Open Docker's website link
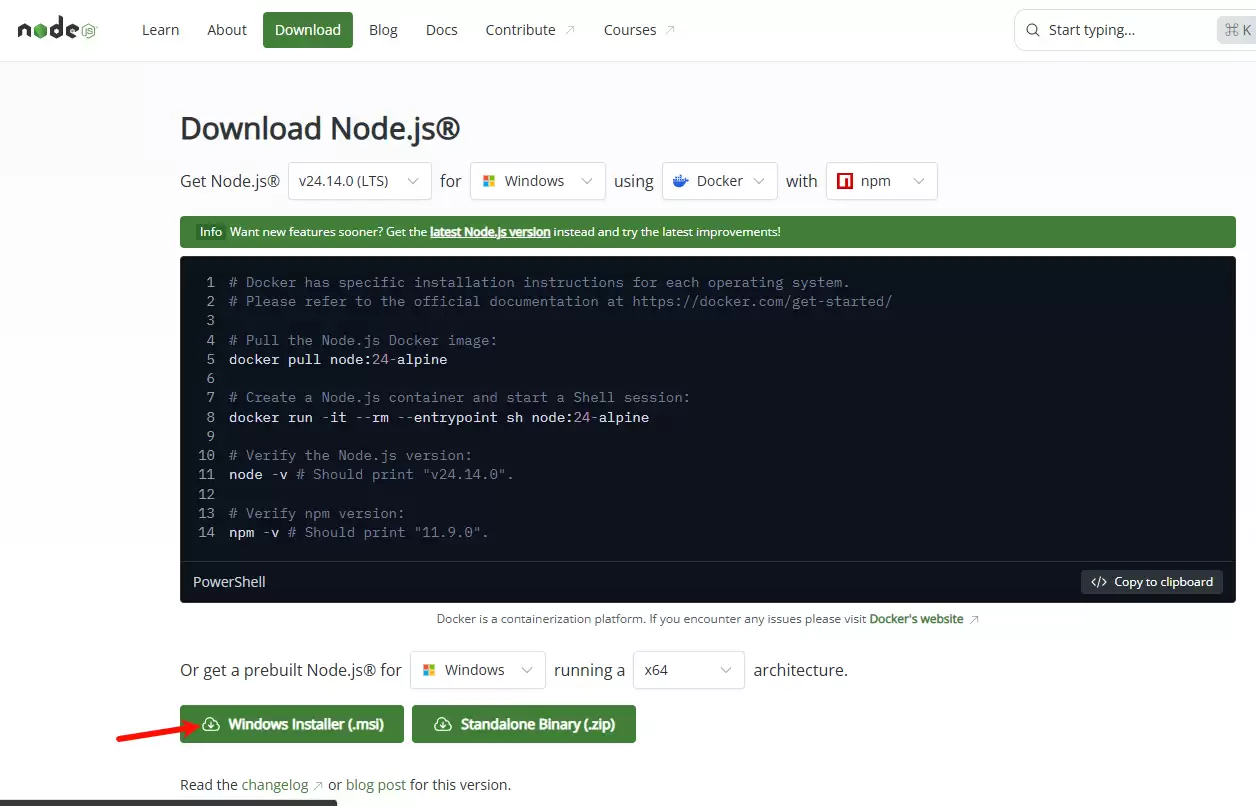 [916, 619]
